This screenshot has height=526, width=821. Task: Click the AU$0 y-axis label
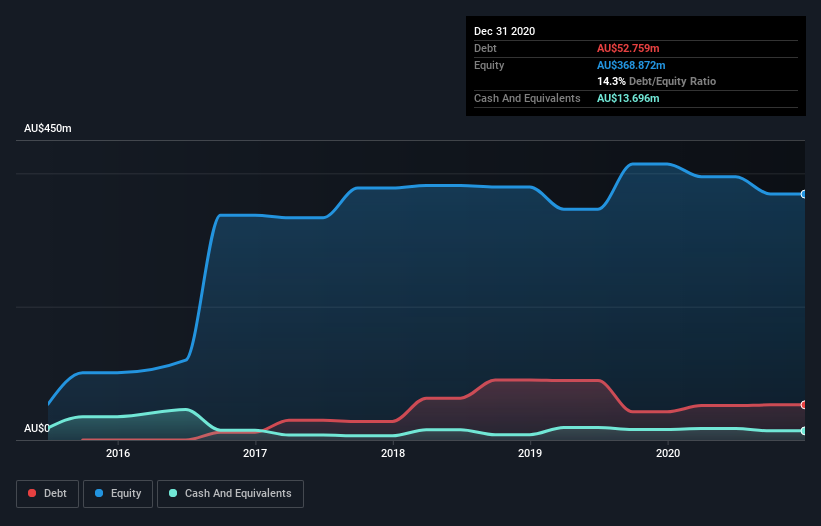coord(37,428)
